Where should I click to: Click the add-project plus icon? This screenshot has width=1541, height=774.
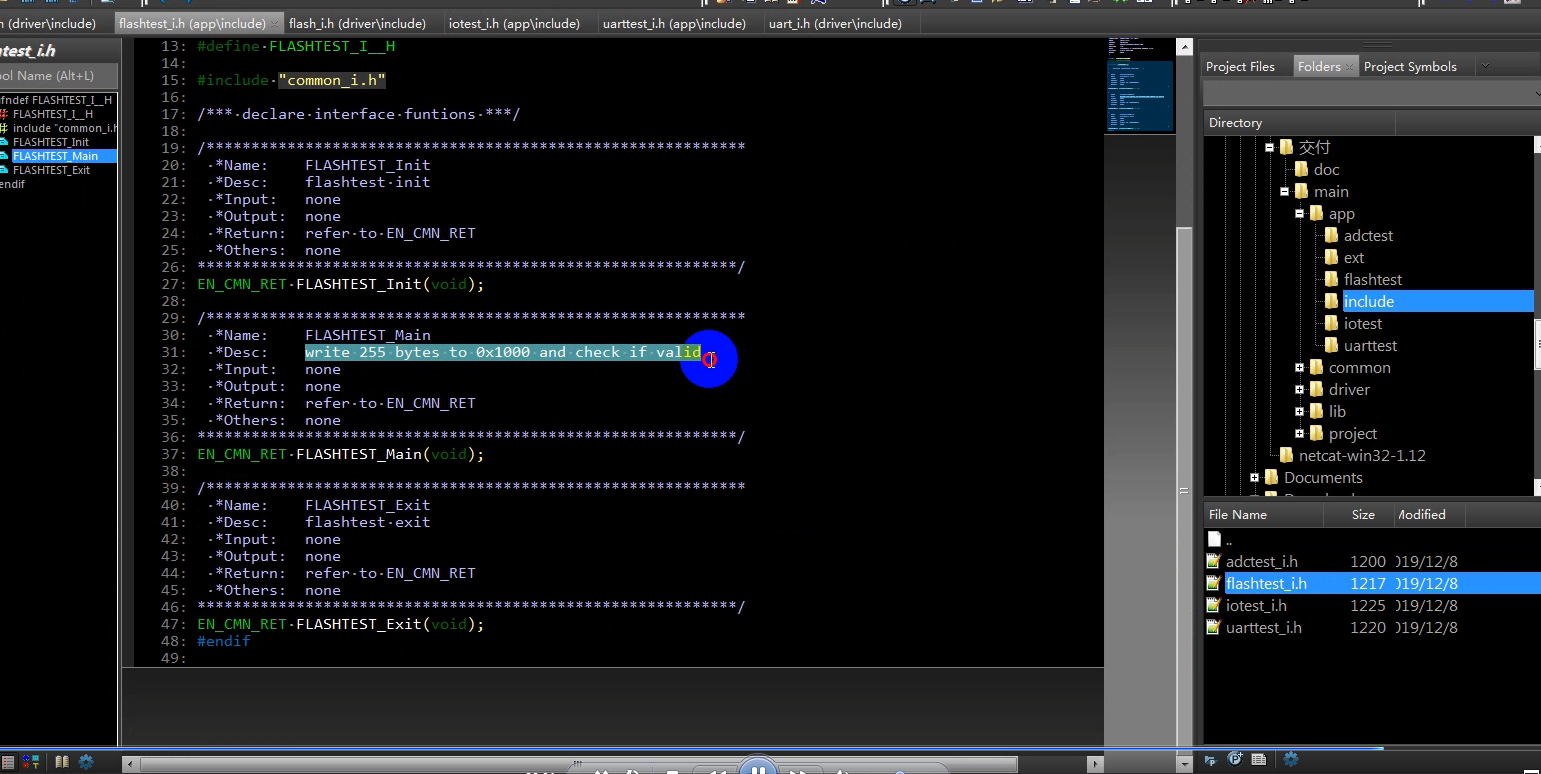pyautogui.click(x=1235, y=759)
